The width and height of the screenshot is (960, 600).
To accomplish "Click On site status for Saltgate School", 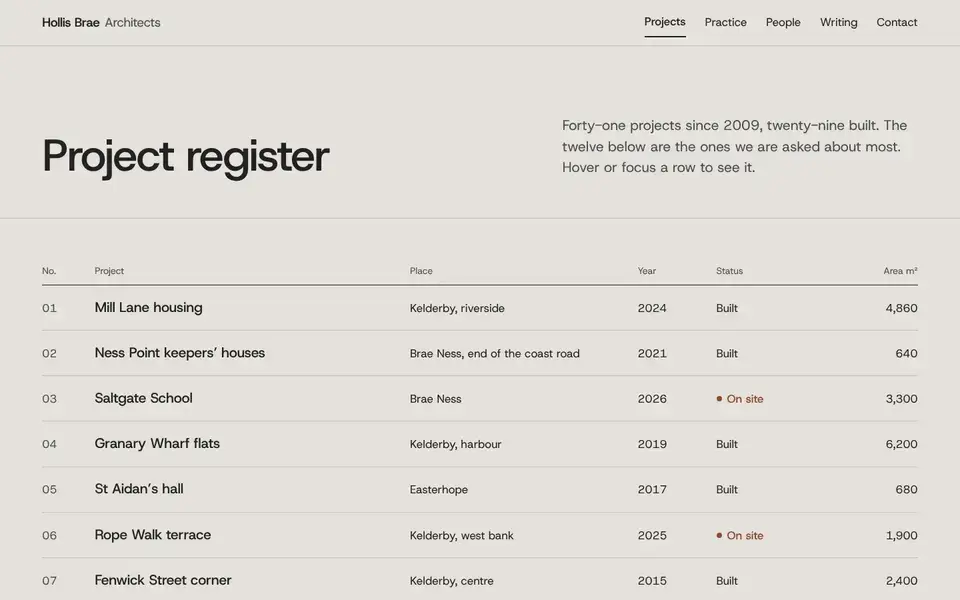I will coord(740,399).
